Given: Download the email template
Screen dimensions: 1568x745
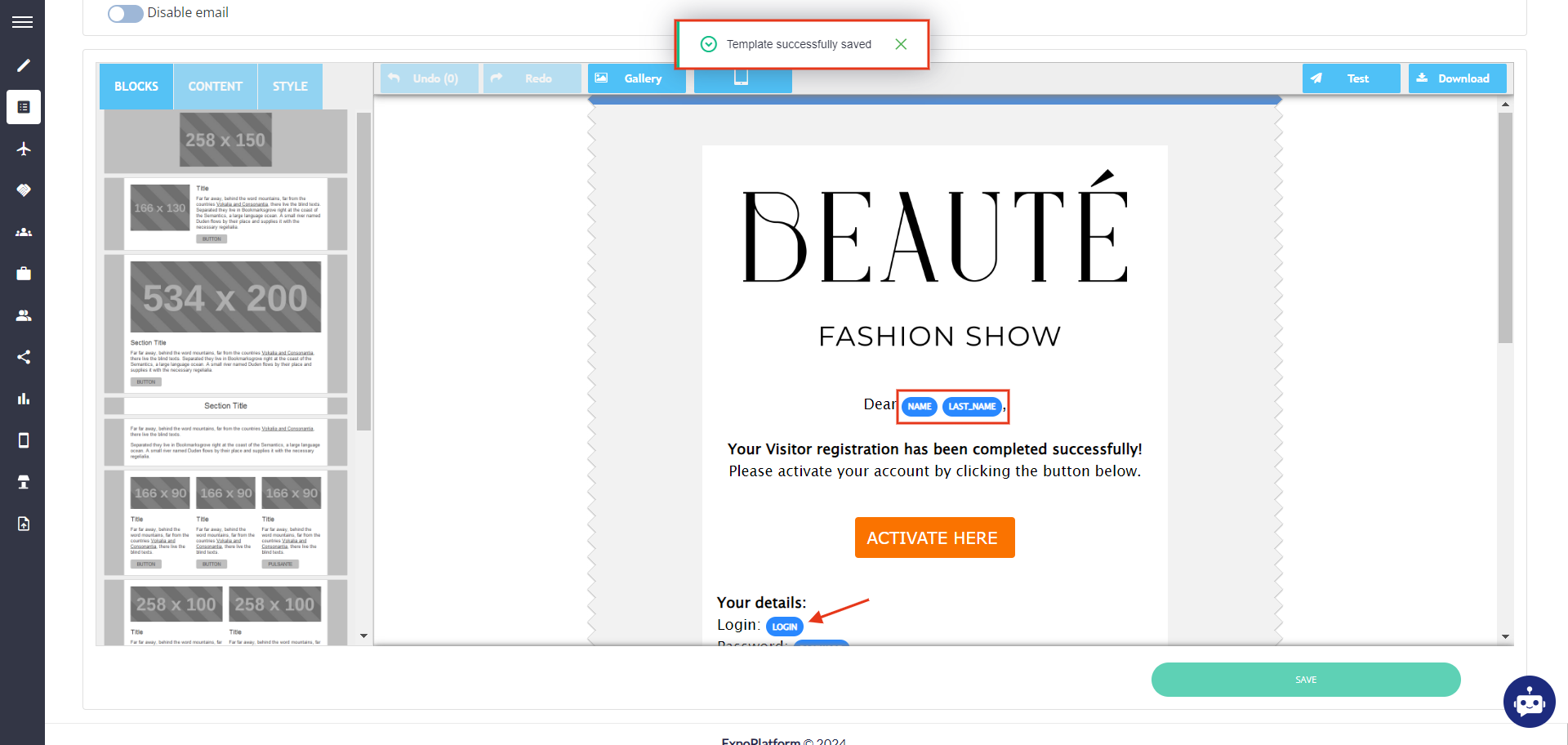Looking at the screenshot, I should [1457, 78].
